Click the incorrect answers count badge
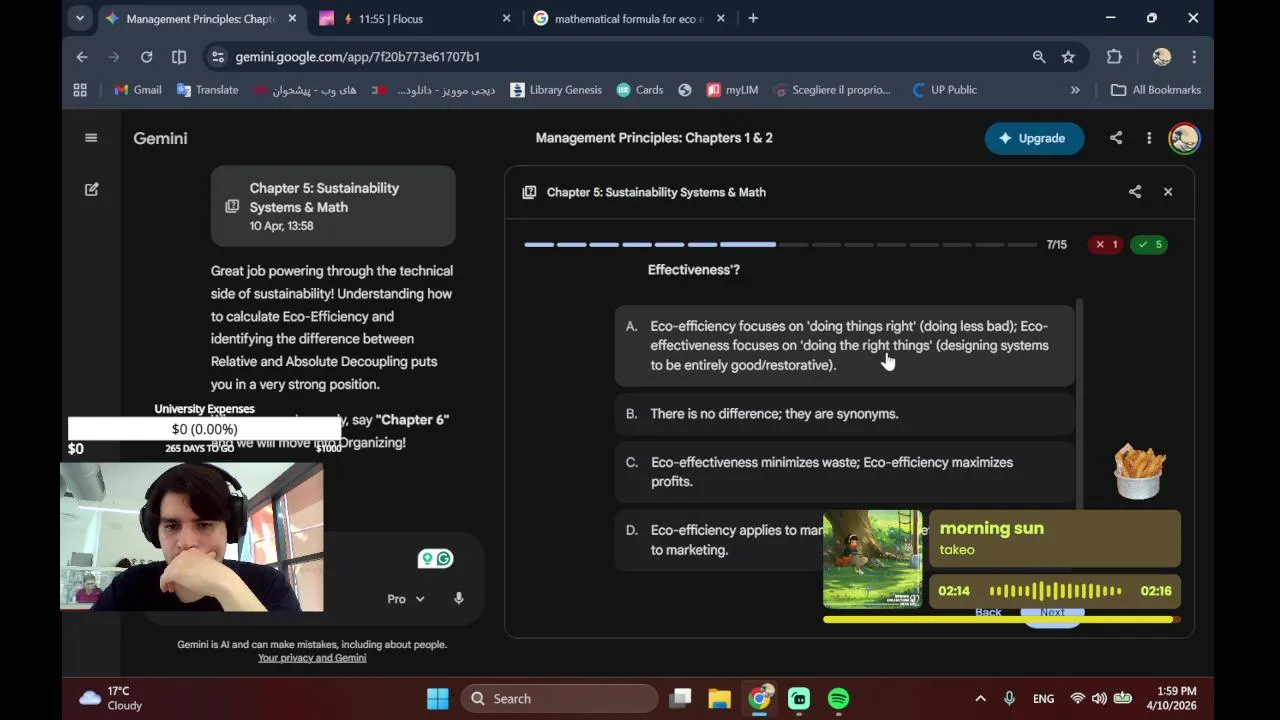The image size is (1280, 720). (1106, 244)
